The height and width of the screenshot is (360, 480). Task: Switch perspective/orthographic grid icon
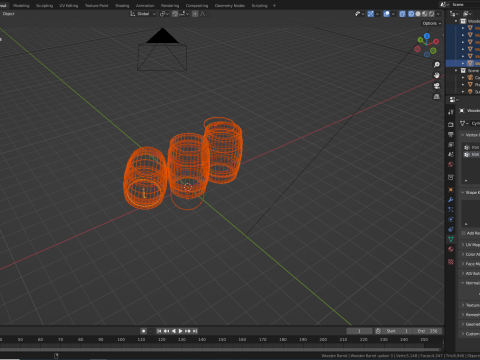point(437,97)
